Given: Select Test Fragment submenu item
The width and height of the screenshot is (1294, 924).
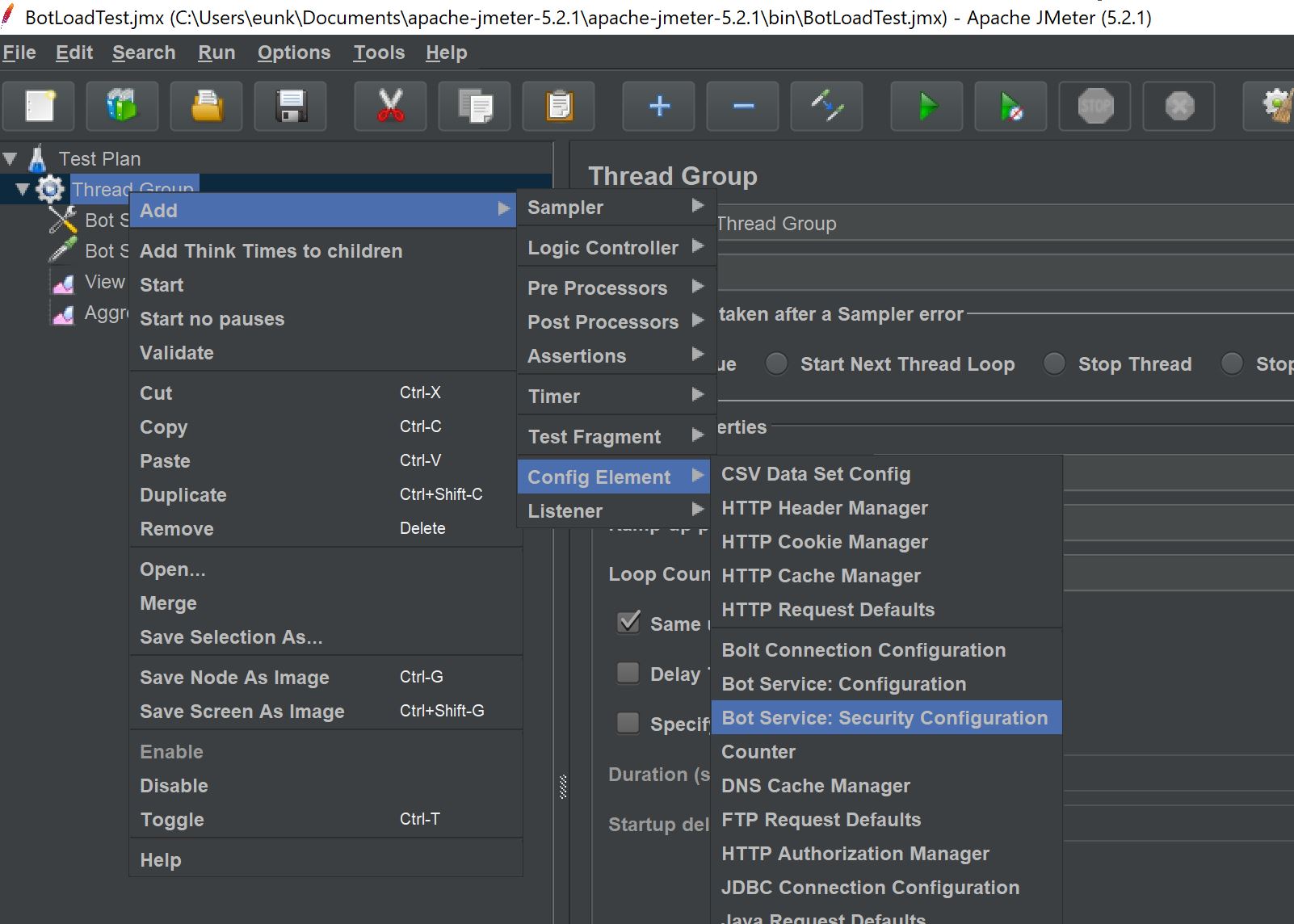Looking at the screenshot, I should click(x=615, y=436).
